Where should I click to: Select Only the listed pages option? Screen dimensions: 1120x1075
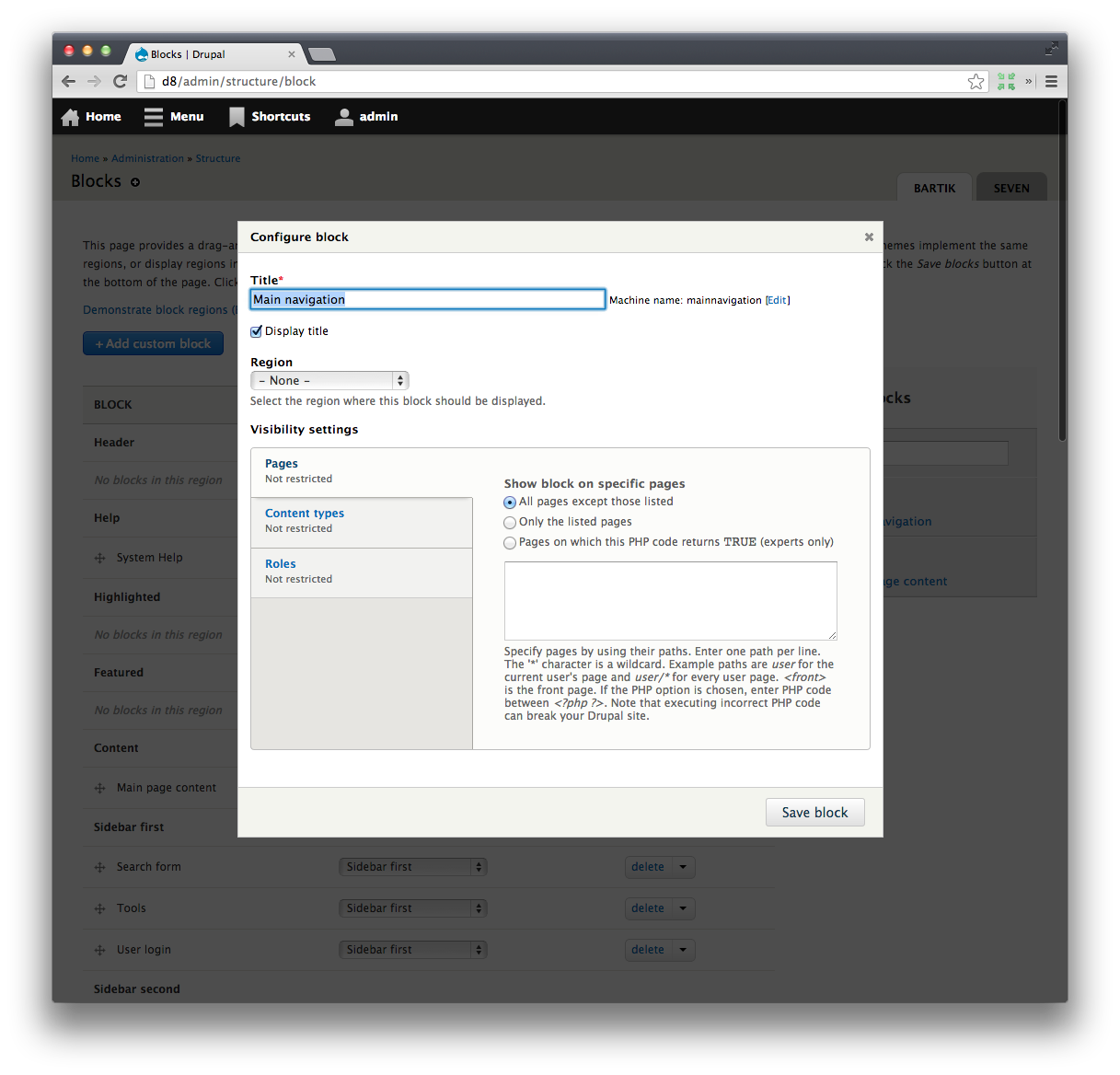[510, 523]
